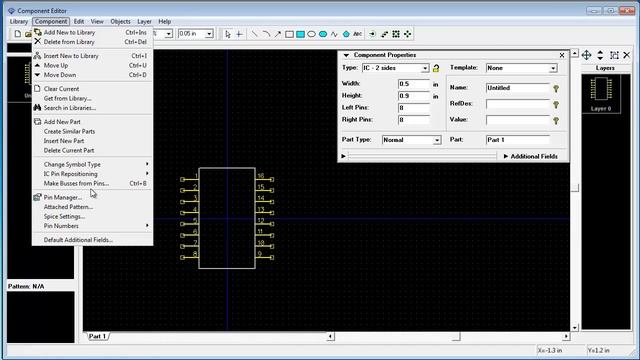Click the slider bar beside Additional Fields
Image resolution: width=640 pixels, height=360 pixels.
point(422,156)
